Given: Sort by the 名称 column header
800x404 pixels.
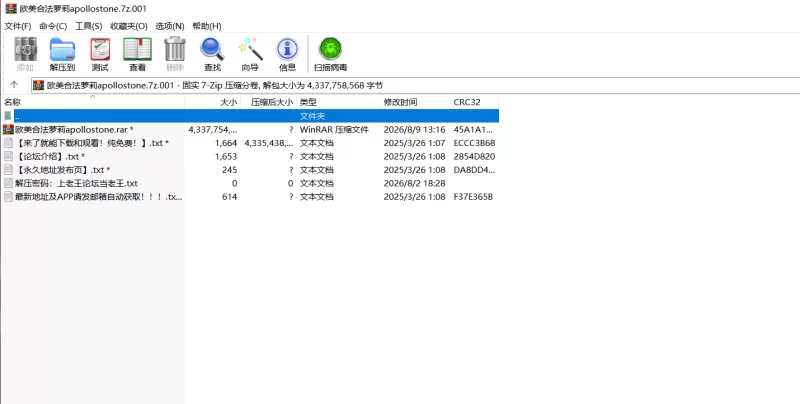Looking at the screenshot, I should point(92,102).
